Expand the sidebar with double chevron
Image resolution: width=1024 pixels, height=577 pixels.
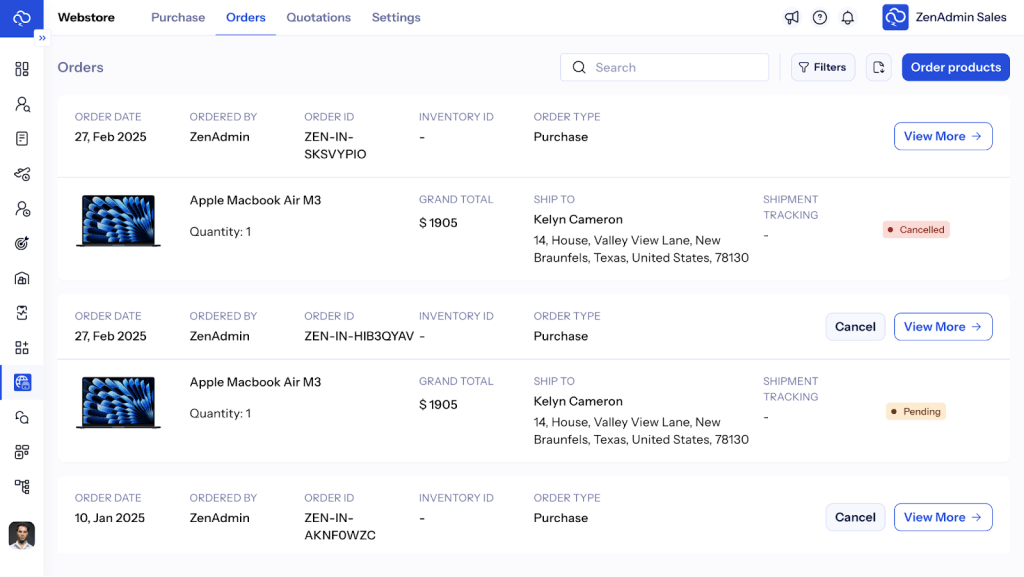[42, 38]
